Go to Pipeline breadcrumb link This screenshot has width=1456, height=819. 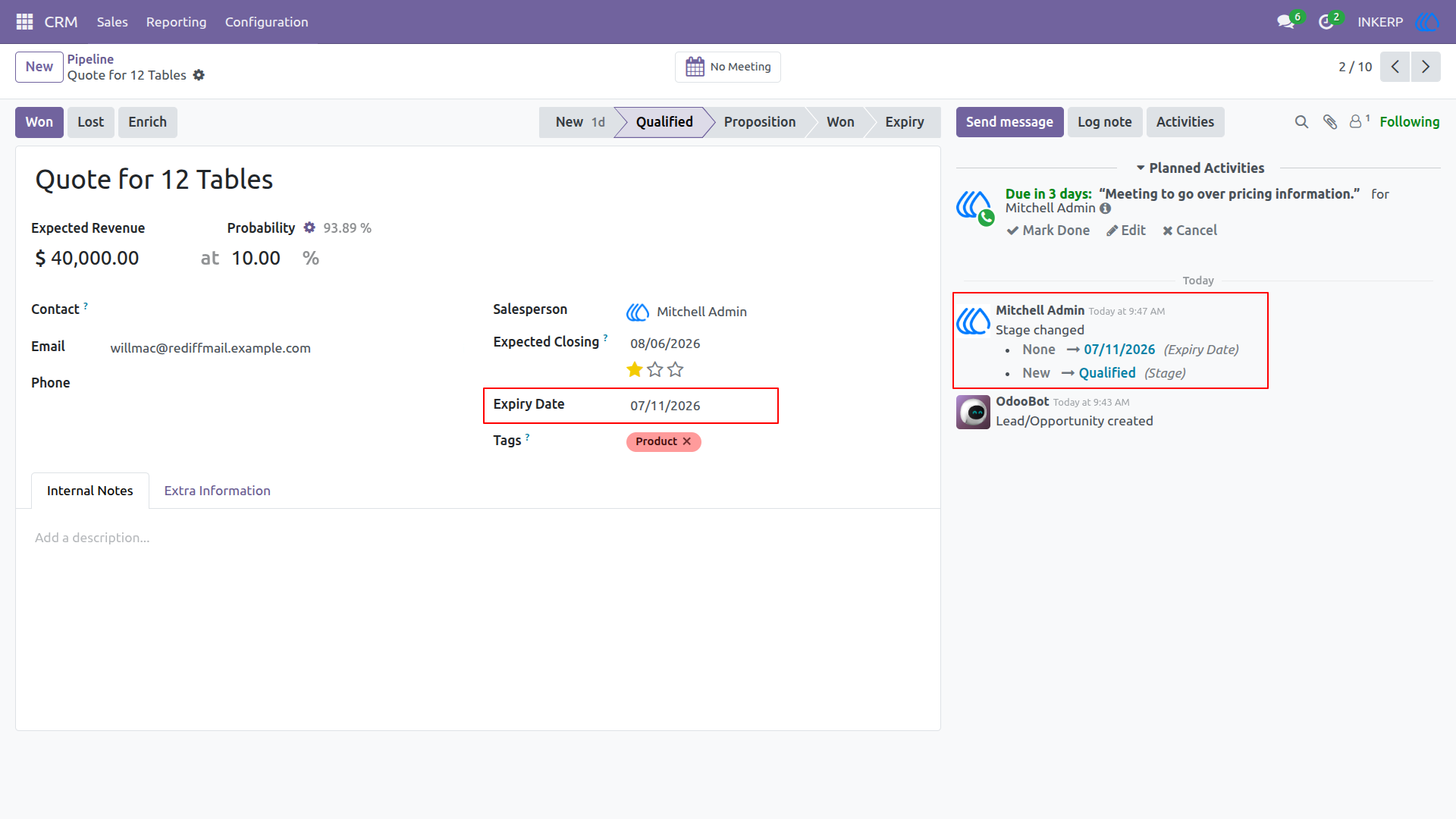90,59
